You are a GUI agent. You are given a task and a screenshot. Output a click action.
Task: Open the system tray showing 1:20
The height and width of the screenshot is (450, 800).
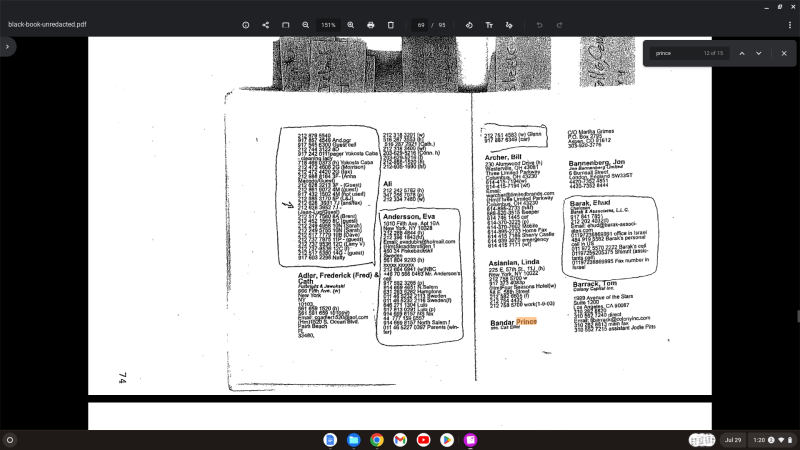[x=772, y=440]
